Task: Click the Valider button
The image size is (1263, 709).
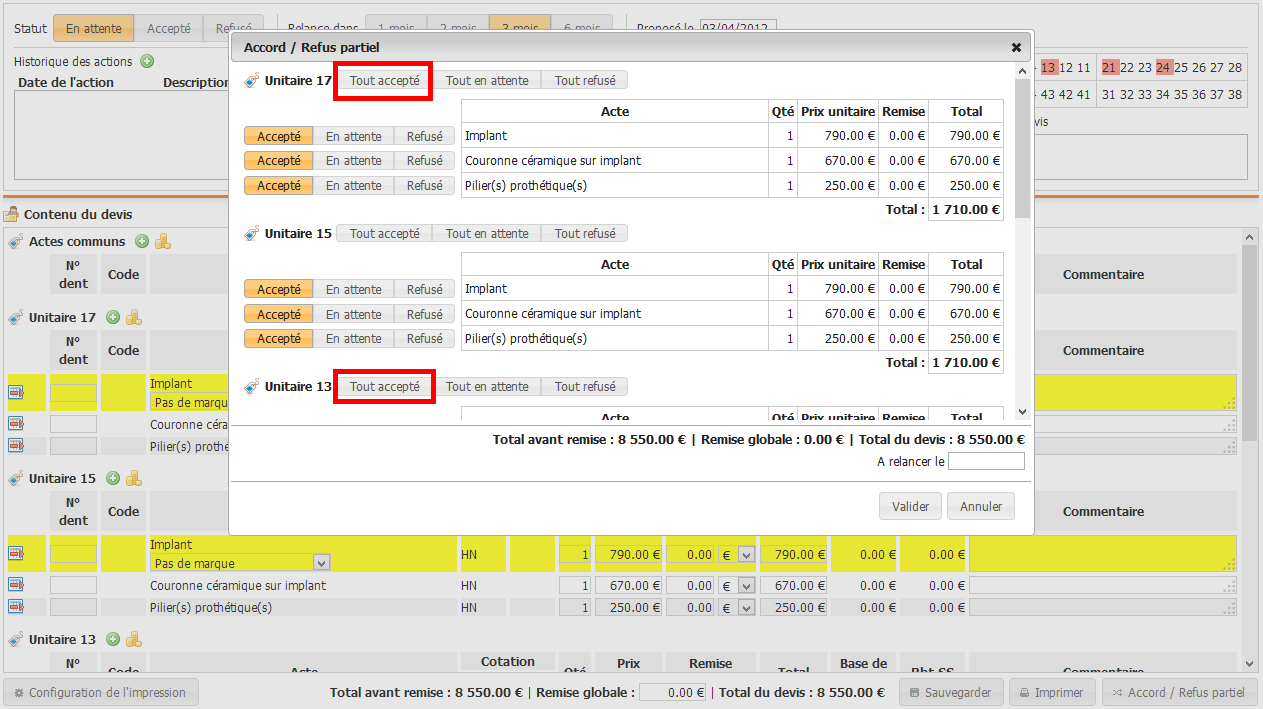Action: pos(910,506)
